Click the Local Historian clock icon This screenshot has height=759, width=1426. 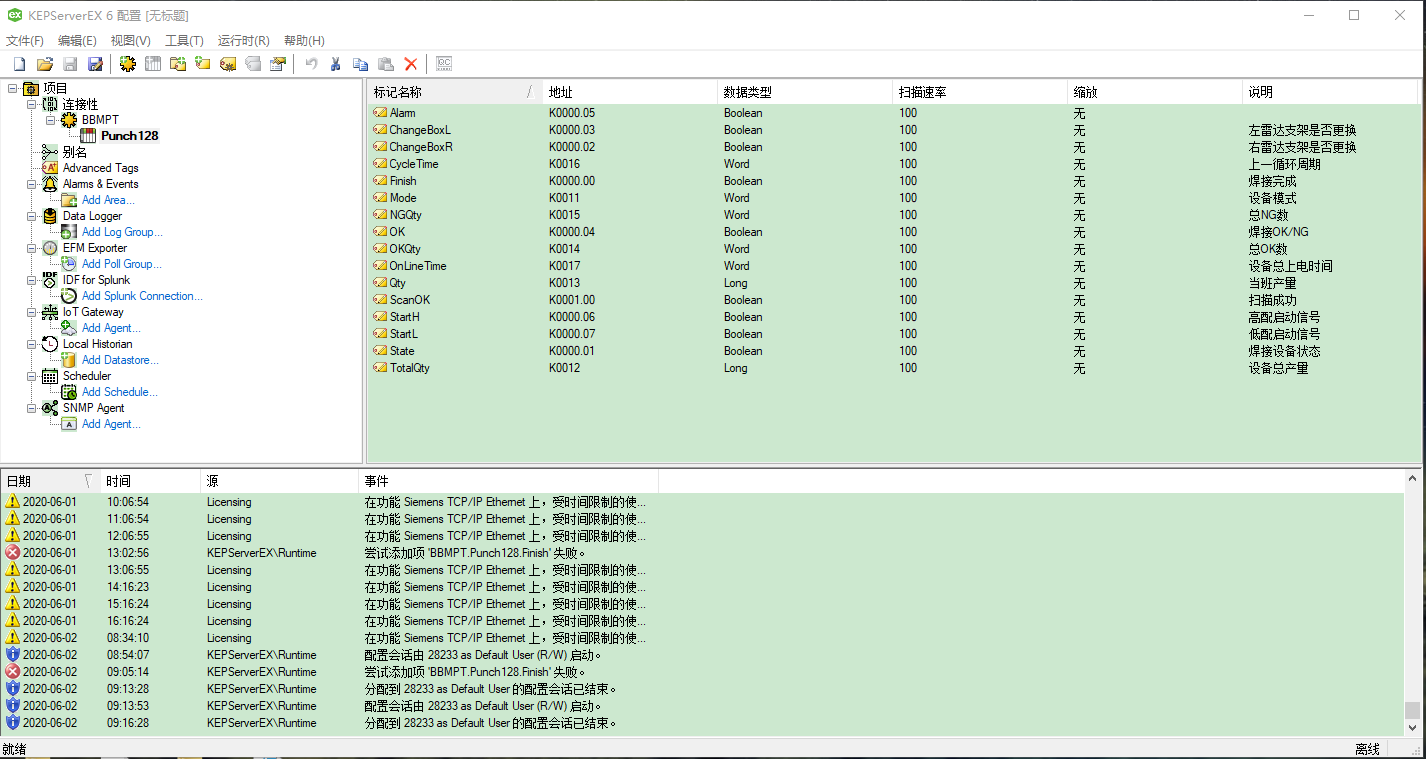(50, 344)
